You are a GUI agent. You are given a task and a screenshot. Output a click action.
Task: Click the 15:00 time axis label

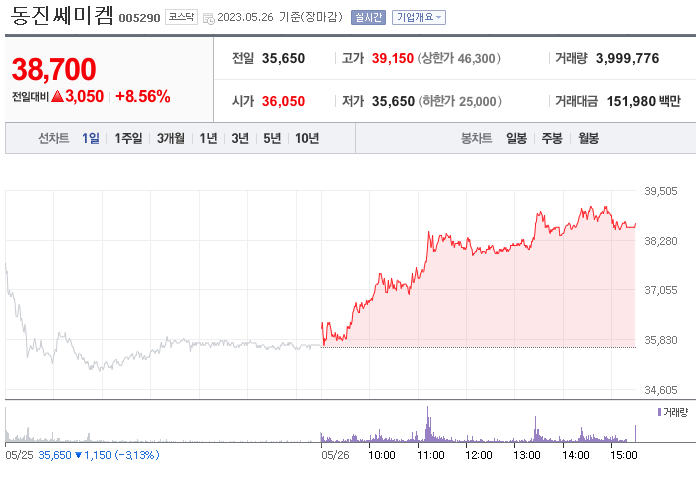tap(623, 455)
